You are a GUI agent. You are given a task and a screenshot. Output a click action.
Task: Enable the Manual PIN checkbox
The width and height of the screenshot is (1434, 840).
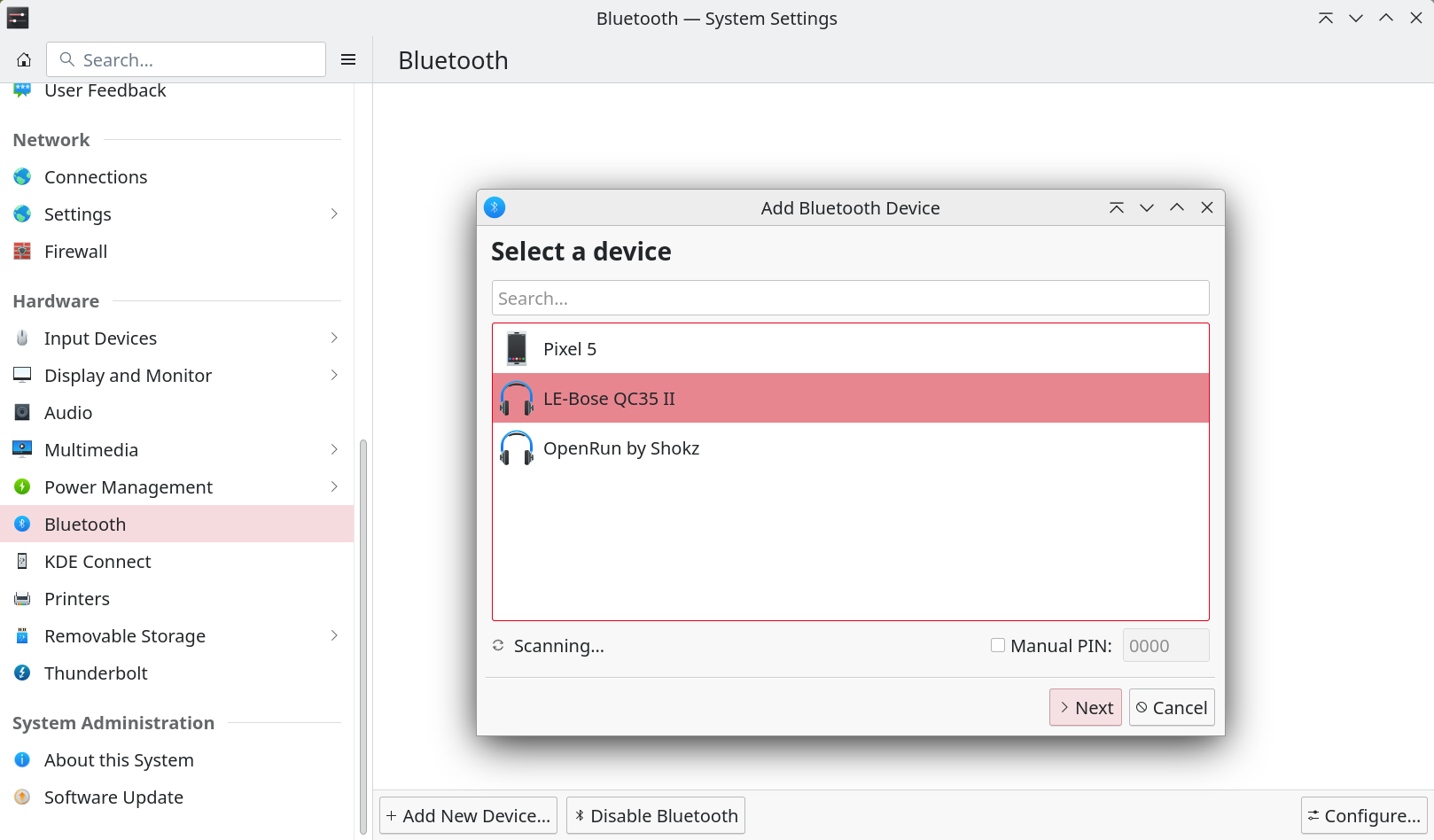point(998,645)
